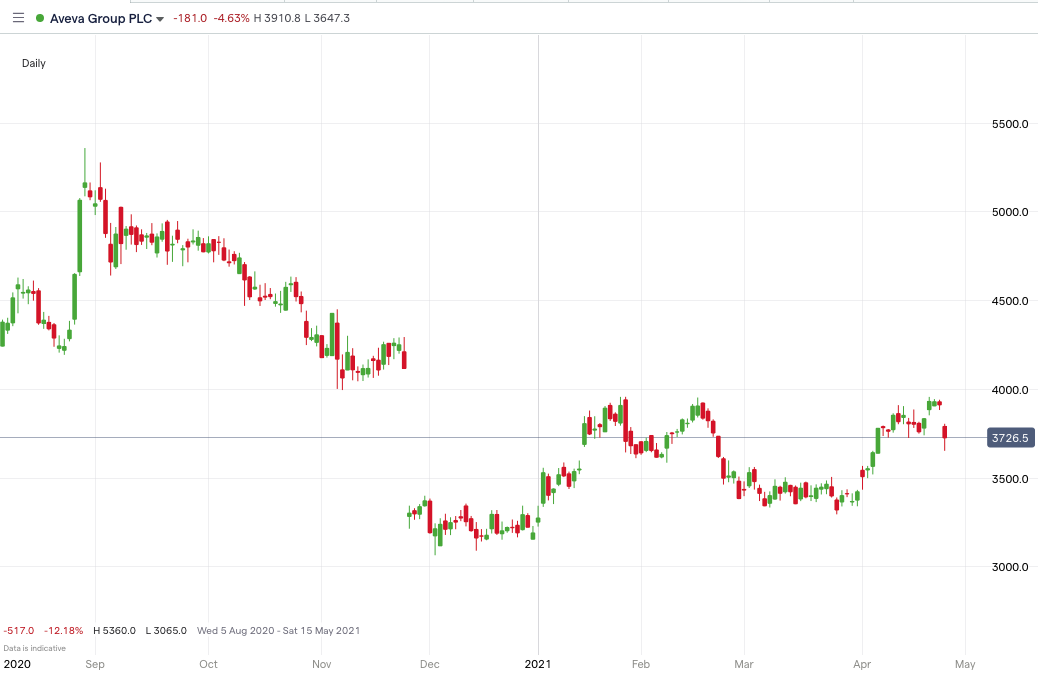Open the hamburger menu icon
Screen dimensions: 1038x673
(18, 17)
